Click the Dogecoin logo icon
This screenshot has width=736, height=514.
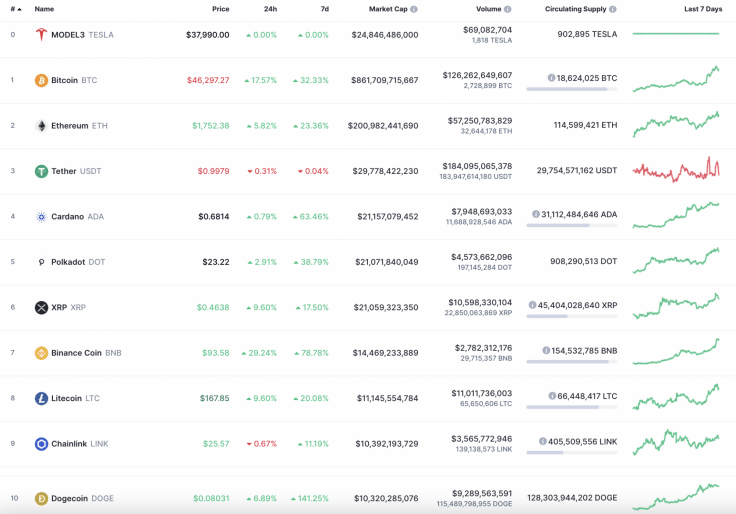41,498
